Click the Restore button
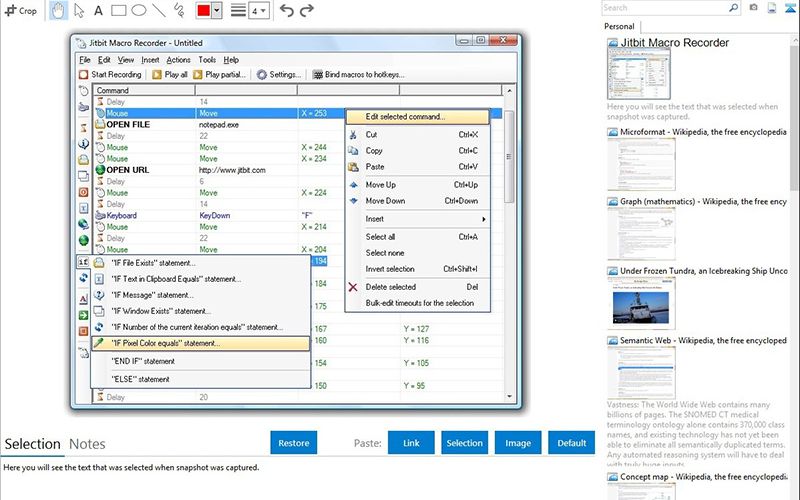This screenshot has width=800, height=500. pyautogui.click(x=294, y=443)
